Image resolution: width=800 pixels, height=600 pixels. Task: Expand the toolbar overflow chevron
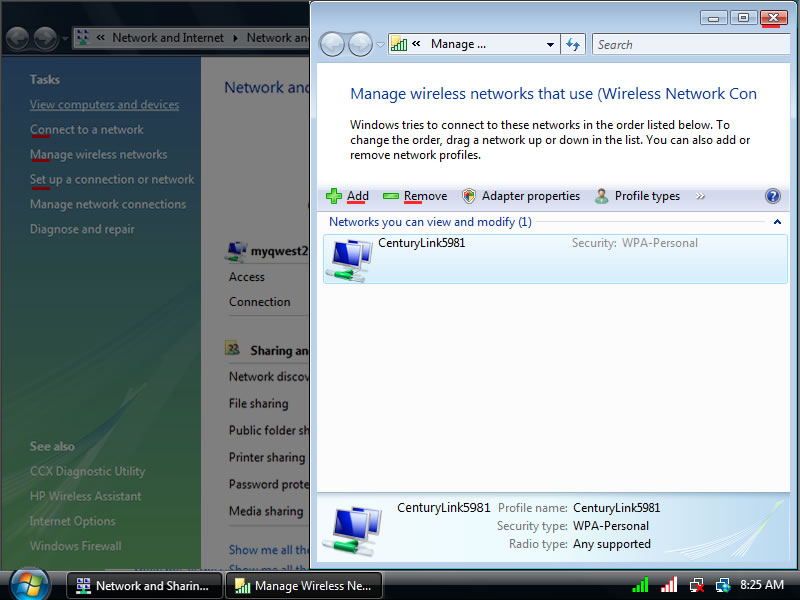click(x=700, y=196)
